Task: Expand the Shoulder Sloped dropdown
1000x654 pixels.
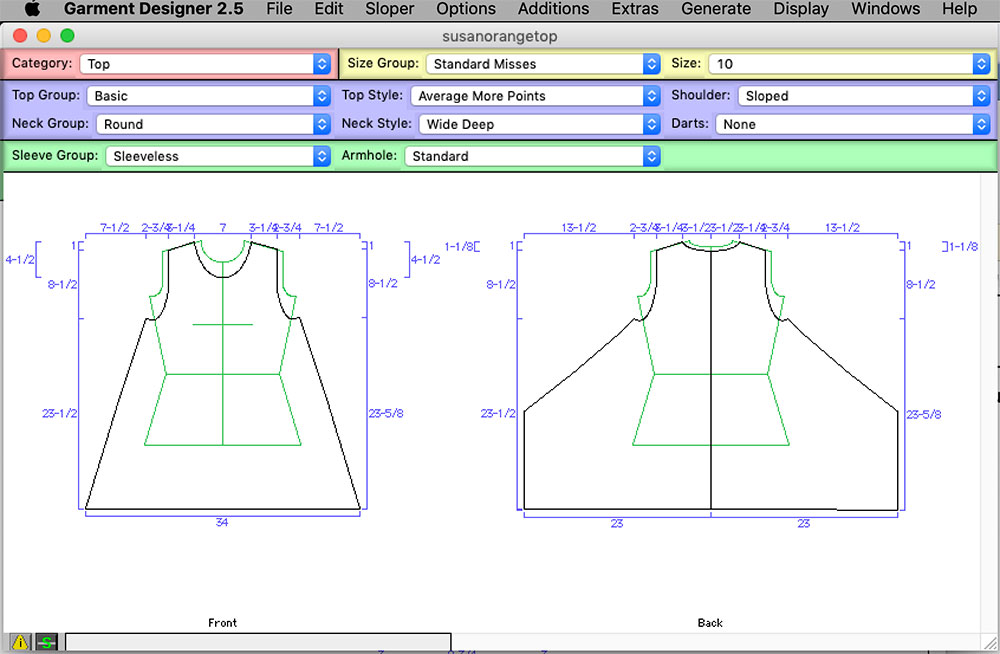Action: 864,96
